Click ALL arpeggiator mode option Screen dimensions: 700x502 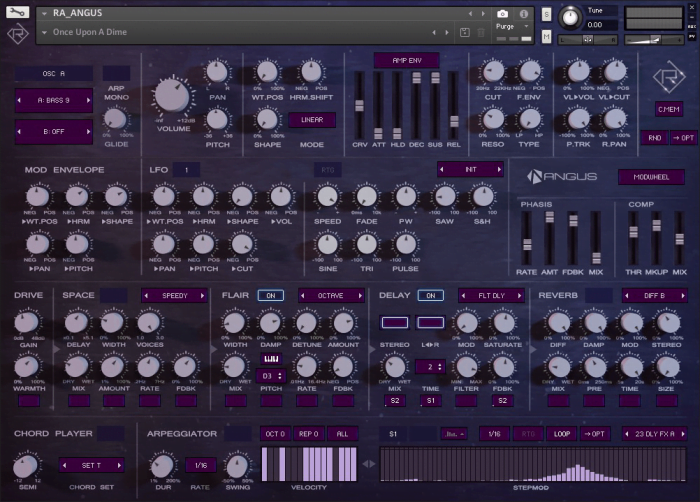[342, 434]
